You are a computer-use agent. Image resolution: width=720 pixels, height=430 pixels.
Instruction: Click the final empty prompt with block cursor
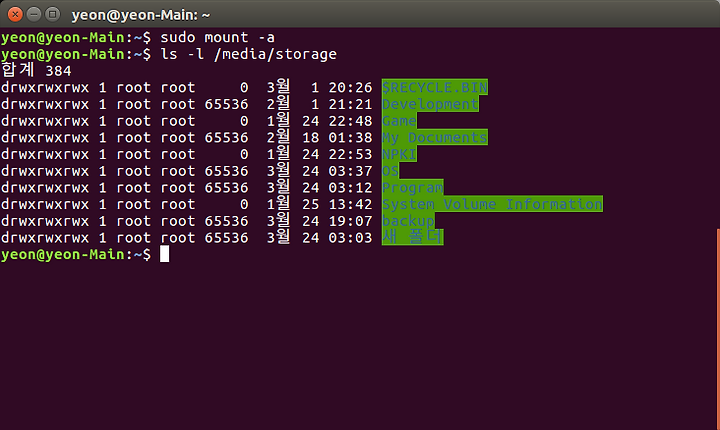click(85, 254)
